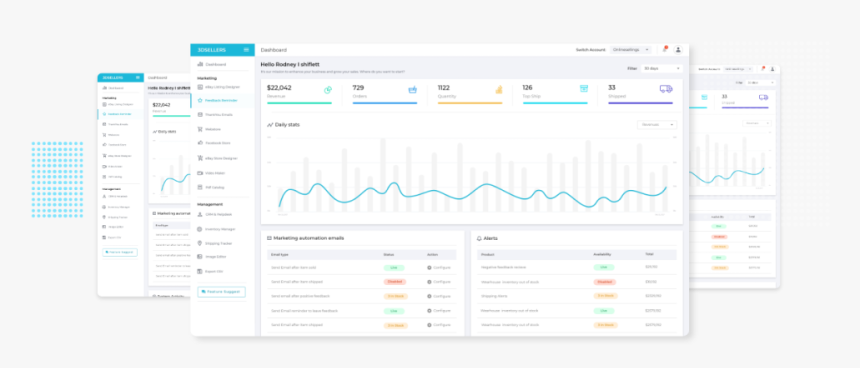Click the CRM & Helpdesk person icon

200,214
